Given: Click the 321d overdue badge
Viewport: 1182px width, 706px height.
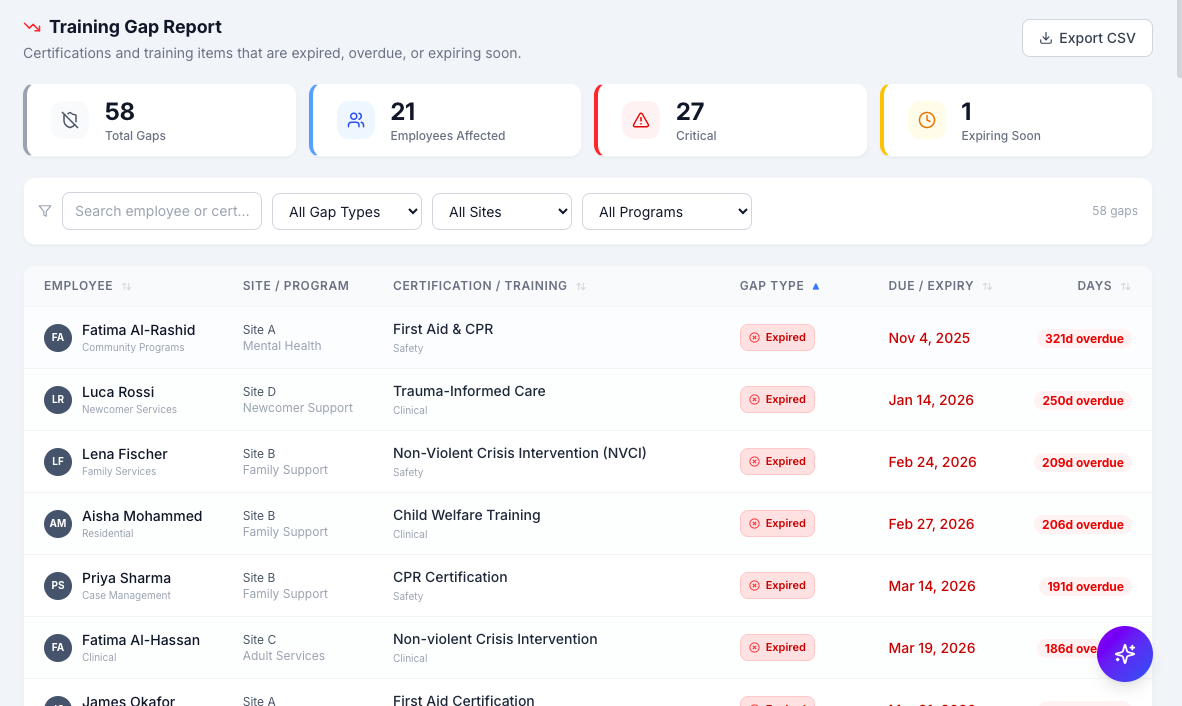Looking at the screenshot, I should (1084, 338).
